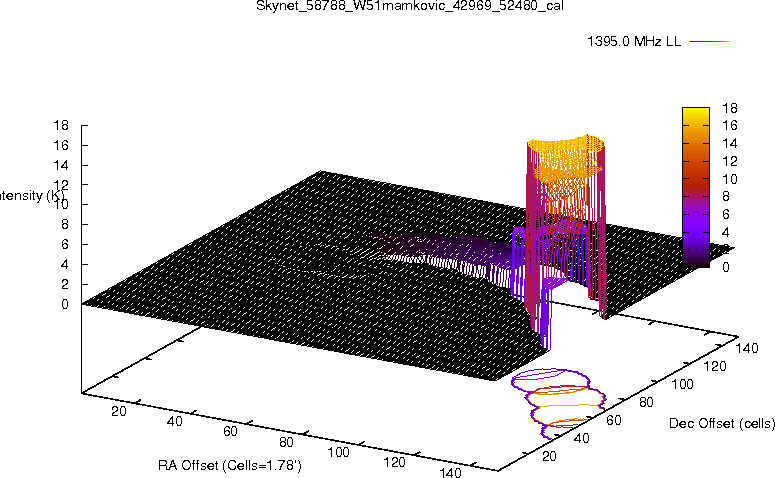
Task: Click the 14 tick on the Intensity axis
Action: coord(61,165)
